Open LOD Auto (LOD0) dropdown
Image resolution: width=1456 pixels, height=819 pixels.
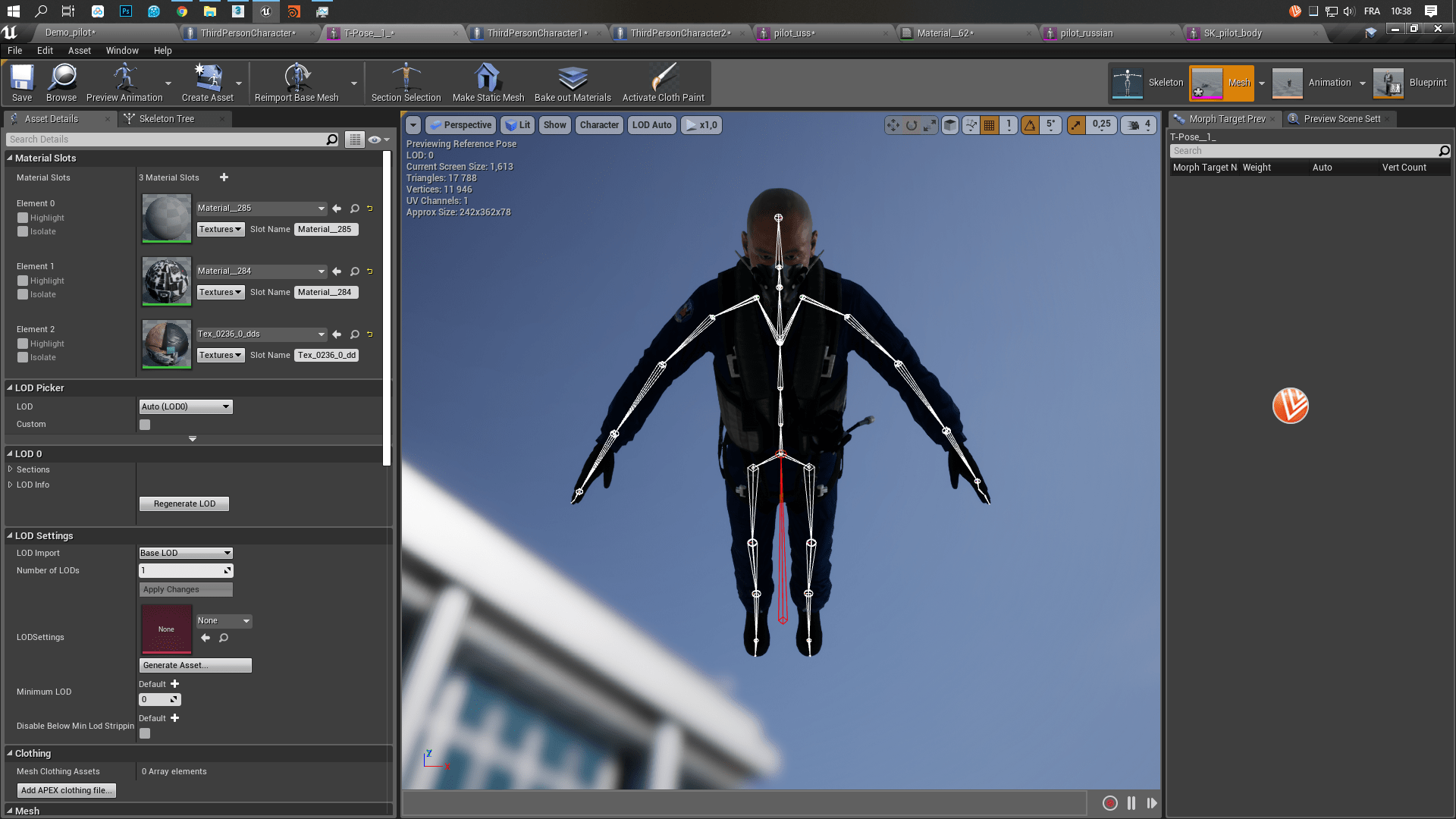(185, 407)
